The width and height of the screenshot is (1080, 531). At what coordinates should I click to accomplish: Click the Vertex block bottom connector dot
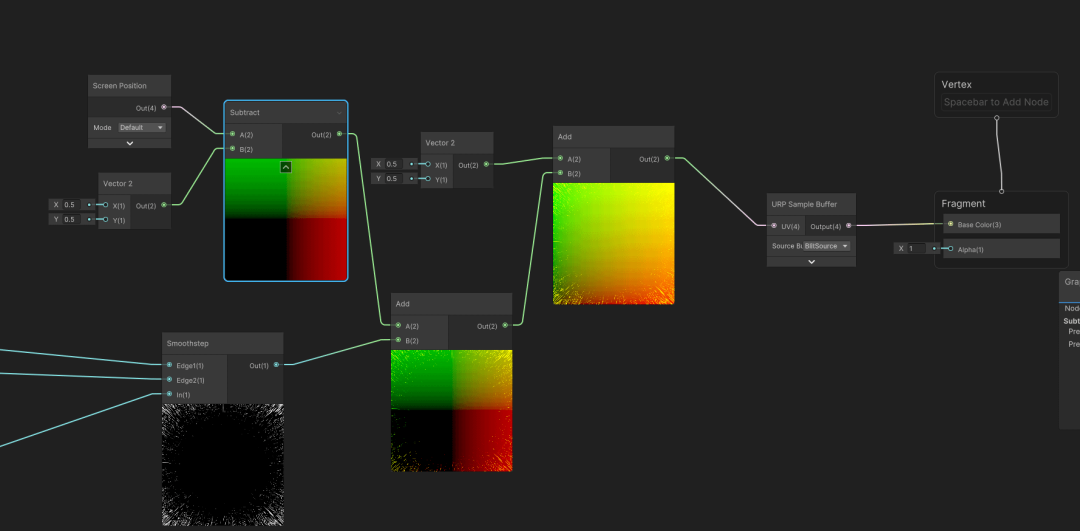tap(997, 118)
